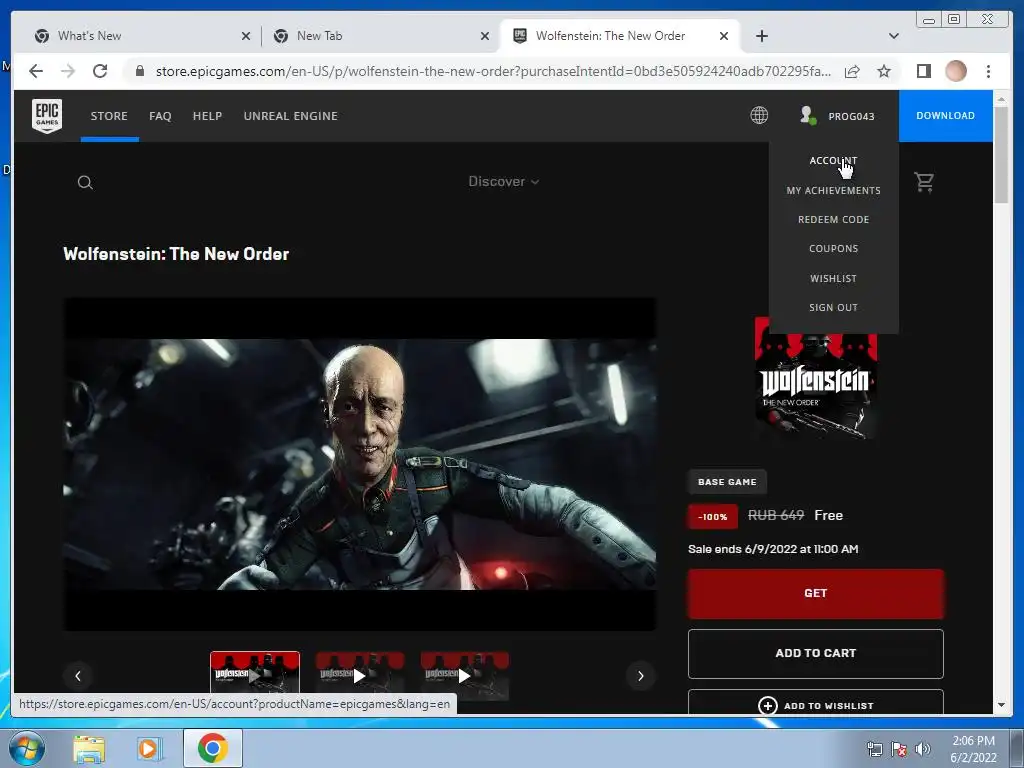This screenshot has width=1024, height=768.
Task: Click the padlock site info icon
Action: click(x=139, y=71)
